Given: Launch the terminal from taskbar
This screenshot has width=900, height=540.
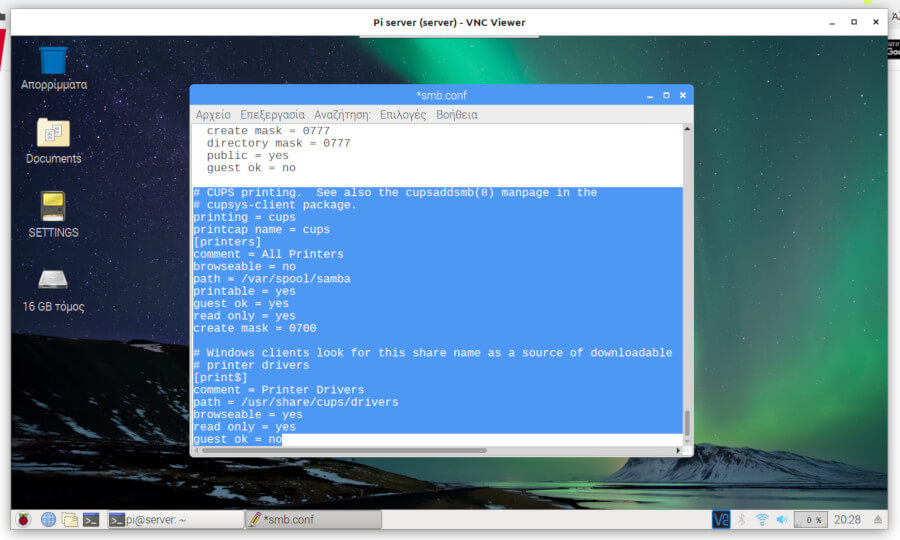Looking at the screenshot, I should pos(91,519).
